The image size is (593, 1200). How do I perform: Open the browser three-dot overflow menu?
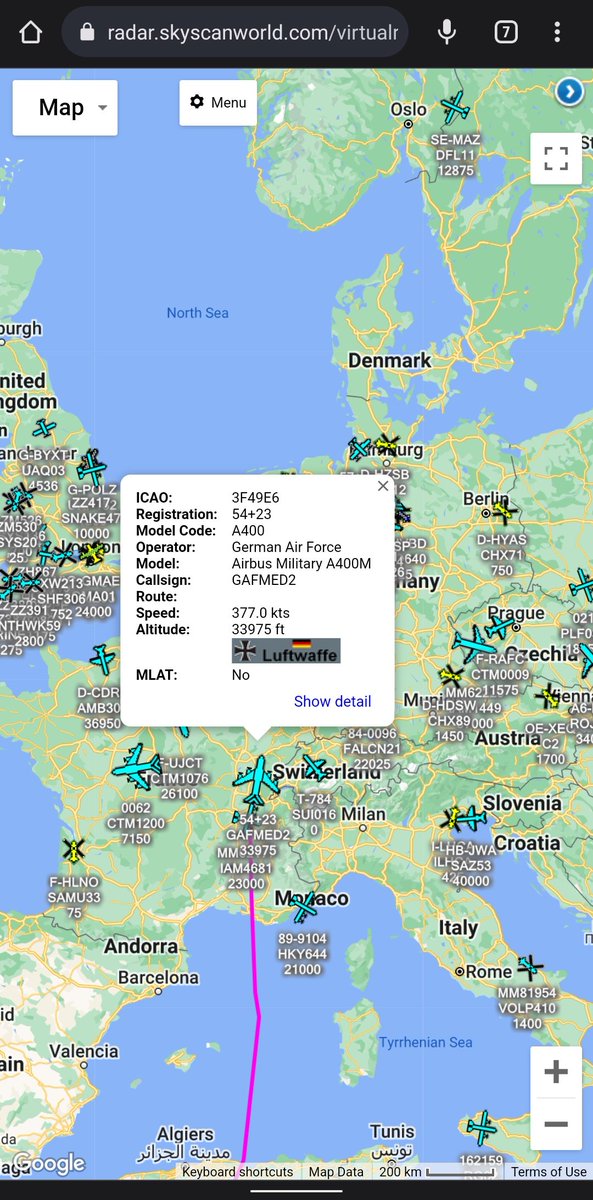557,33
